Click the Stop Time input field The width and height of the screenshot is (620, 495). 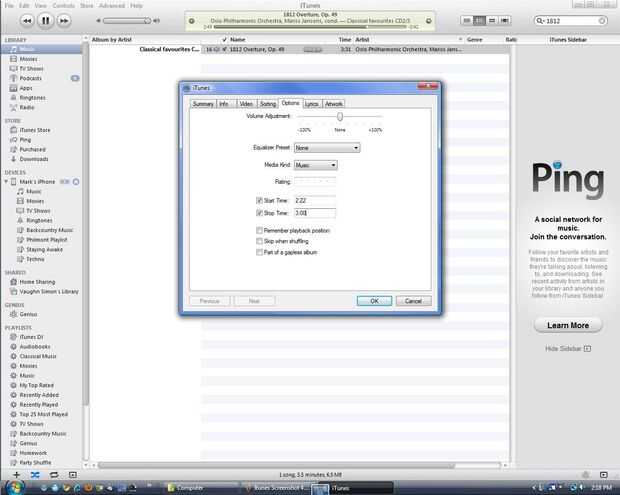(315, 213)
